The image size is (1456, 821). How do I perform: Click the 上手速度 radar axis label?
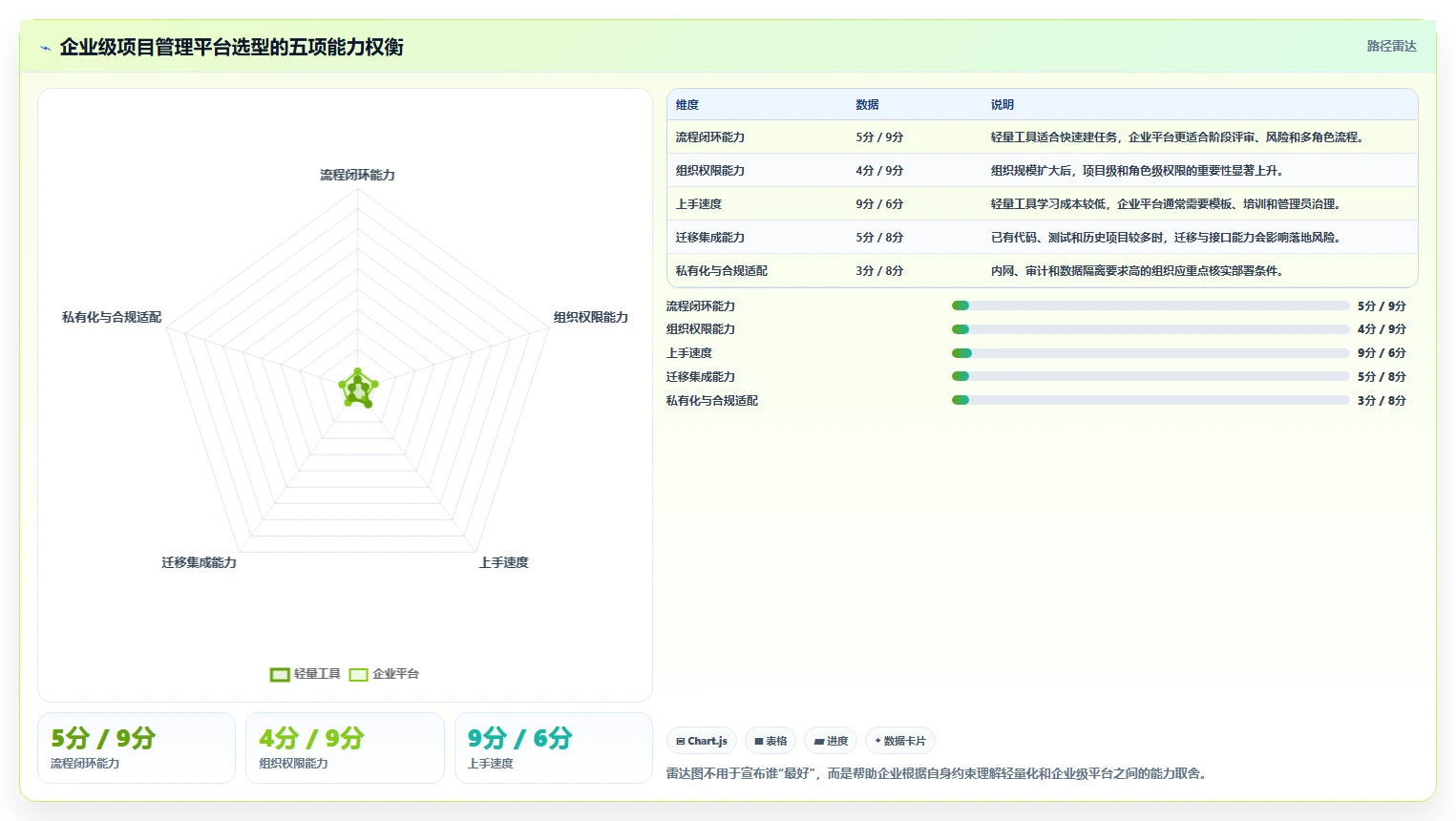(503, 562)
